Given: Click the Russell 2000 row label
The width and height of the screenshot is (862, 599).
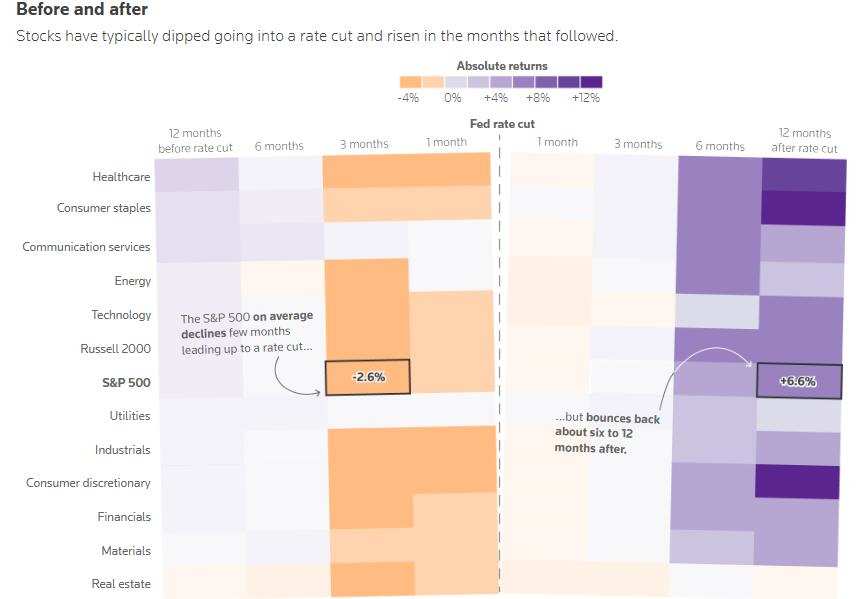Looking at the screenshot, I should 115,348.
